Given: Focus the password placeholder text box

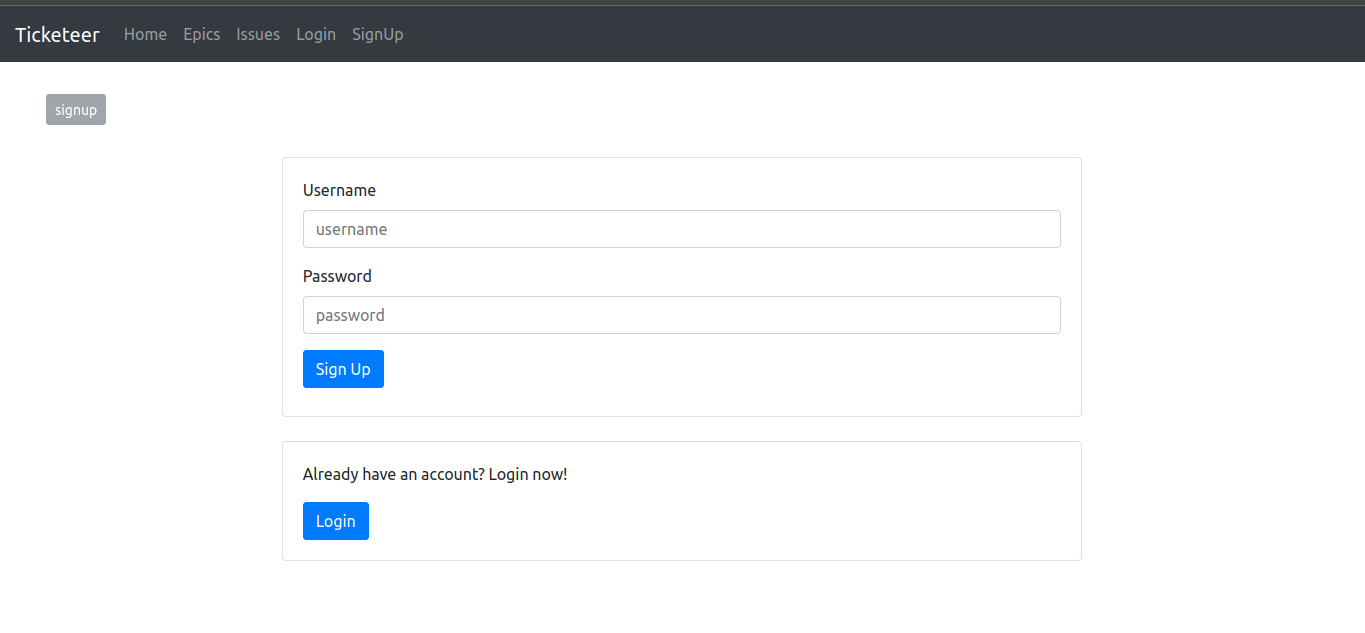Looking at the screenshot, I should point(681,315).
